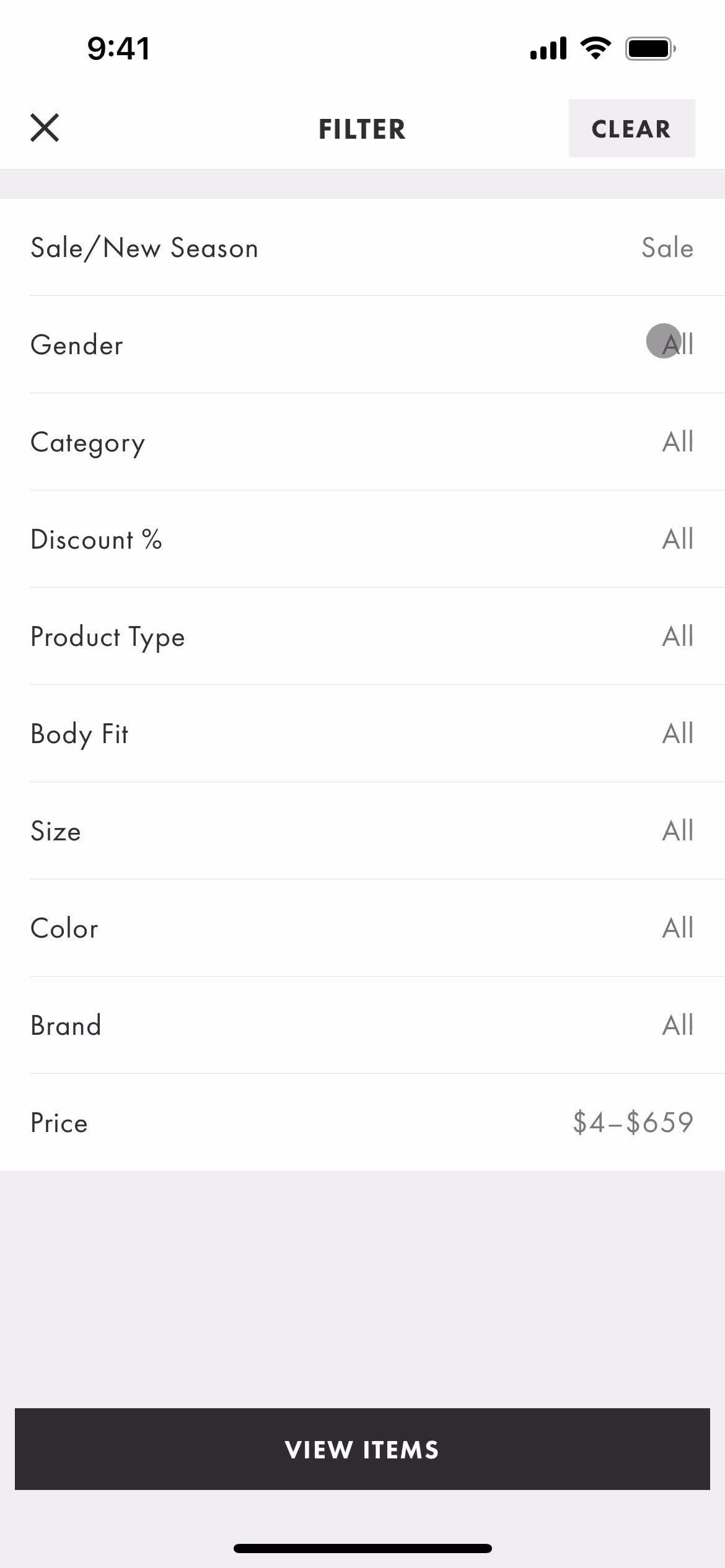
Task: Expand the Discount % filter
Action: (362, 539)
